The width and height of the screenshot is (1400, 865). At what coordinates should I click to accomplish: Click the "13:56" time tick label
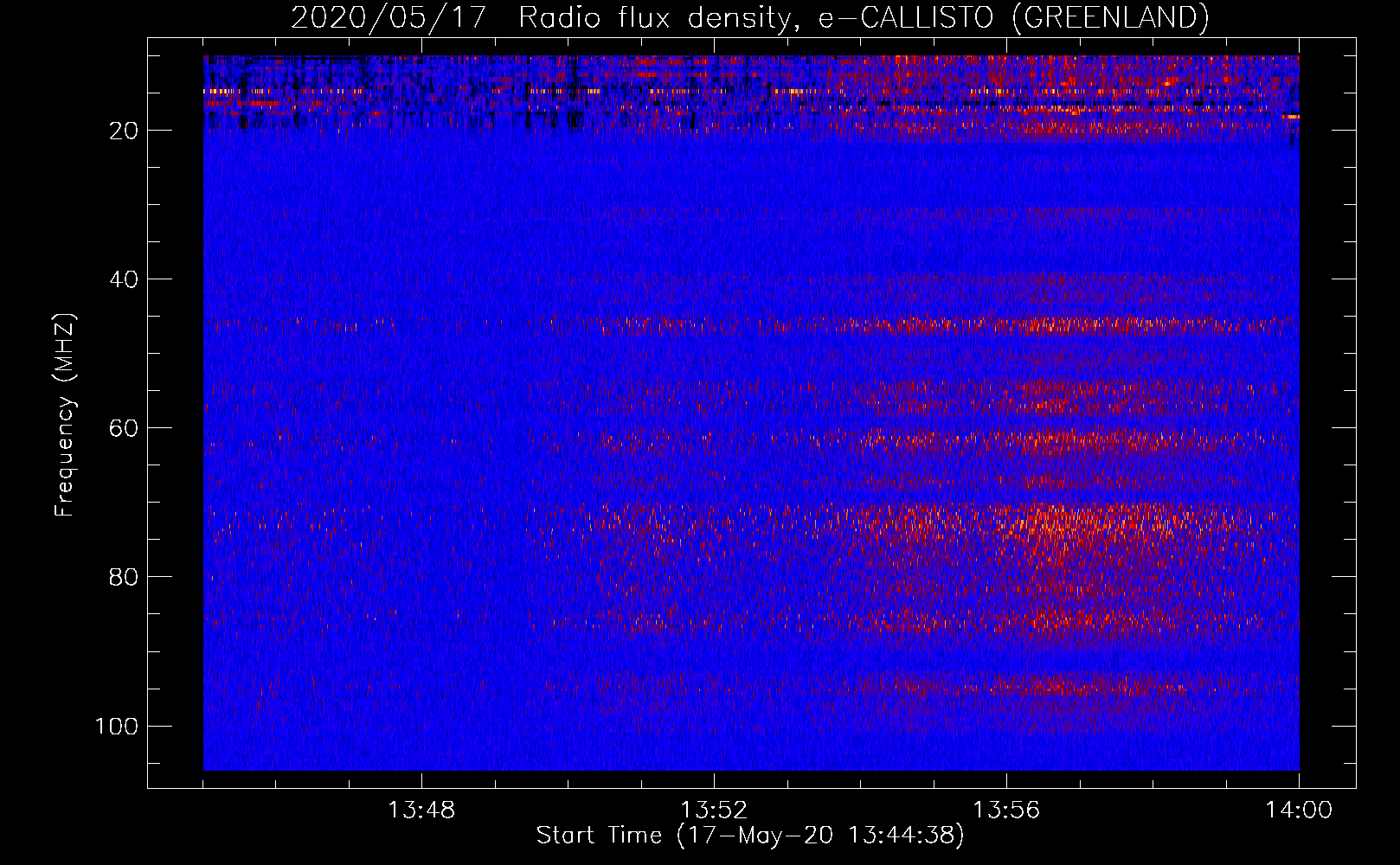click(x=1006, y=811)
